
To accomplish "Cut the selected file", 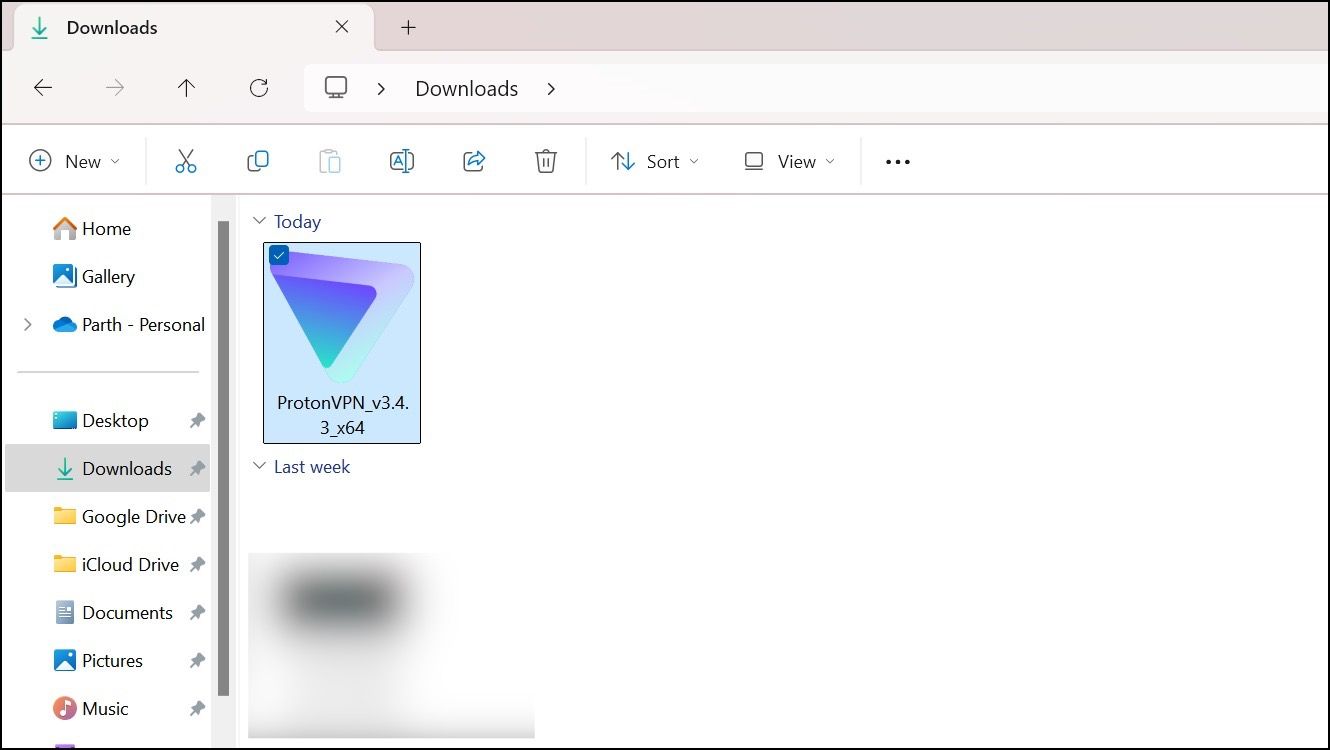I will [186, 160].
